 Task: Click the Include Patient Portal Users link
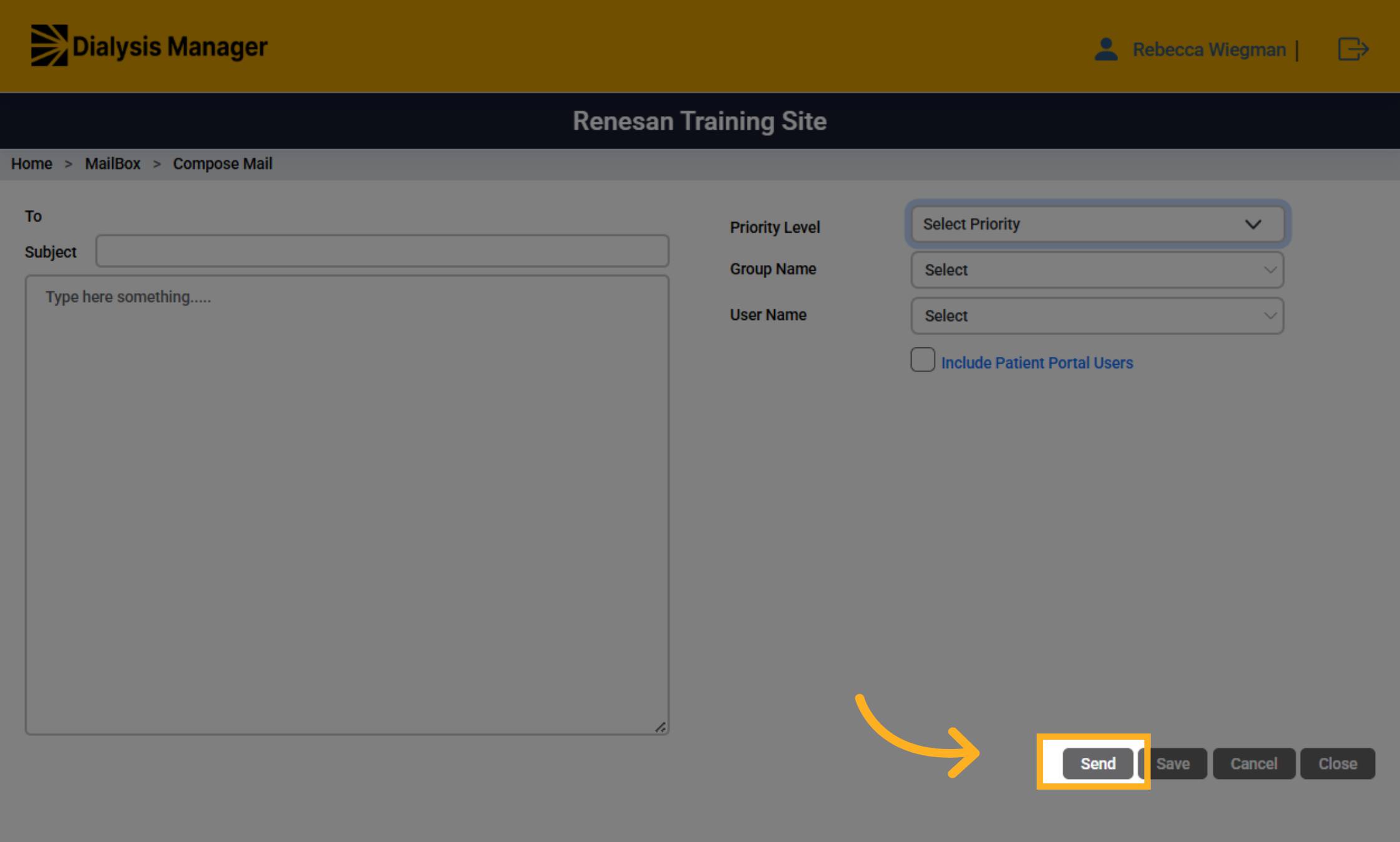click(1037, 363)
